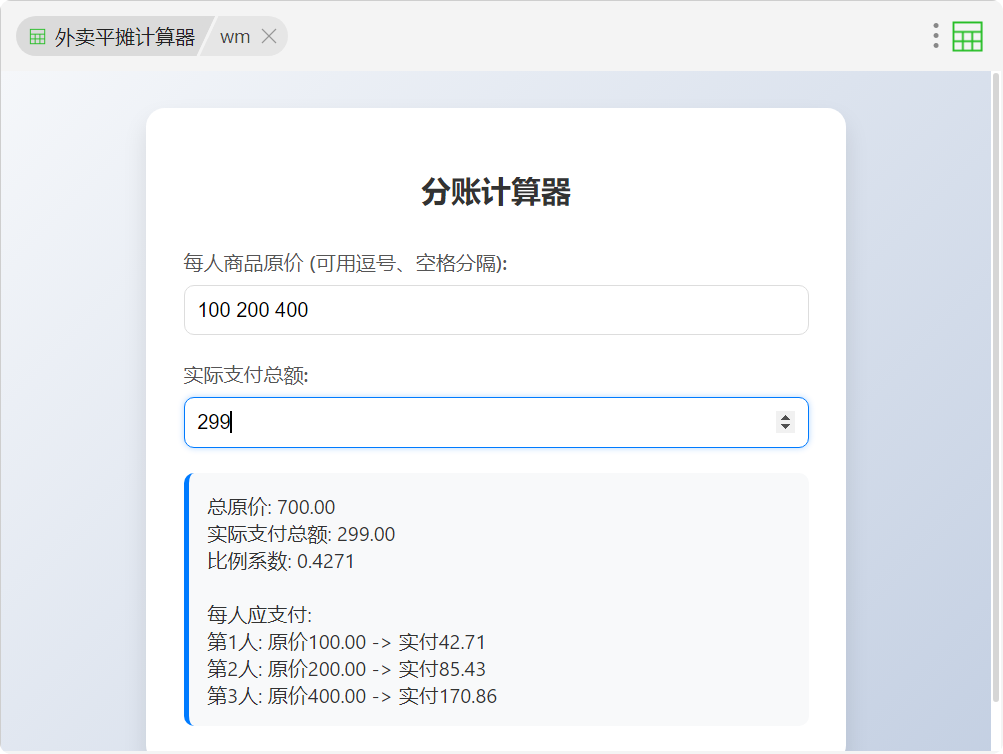Viewport: 1003px width, 754px height.
Task: Click the 比例系数: 0.4271 line
Action: 281,561
